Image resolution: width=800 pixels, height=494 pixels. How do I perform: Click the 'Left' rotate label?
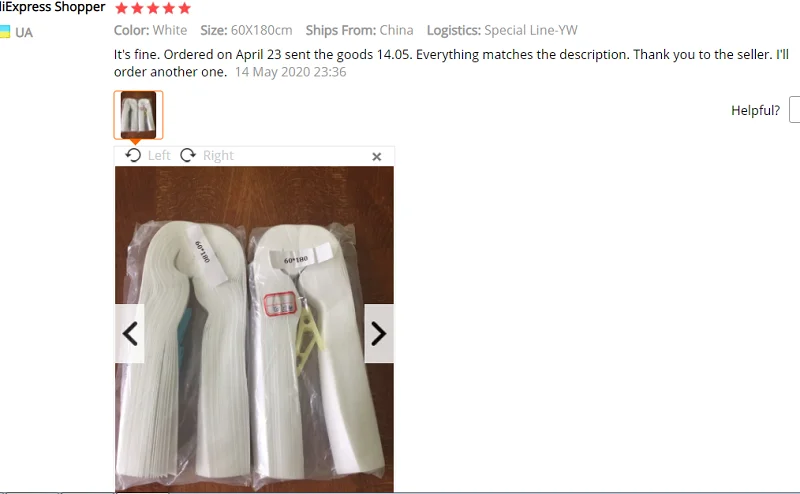[159, 155]
